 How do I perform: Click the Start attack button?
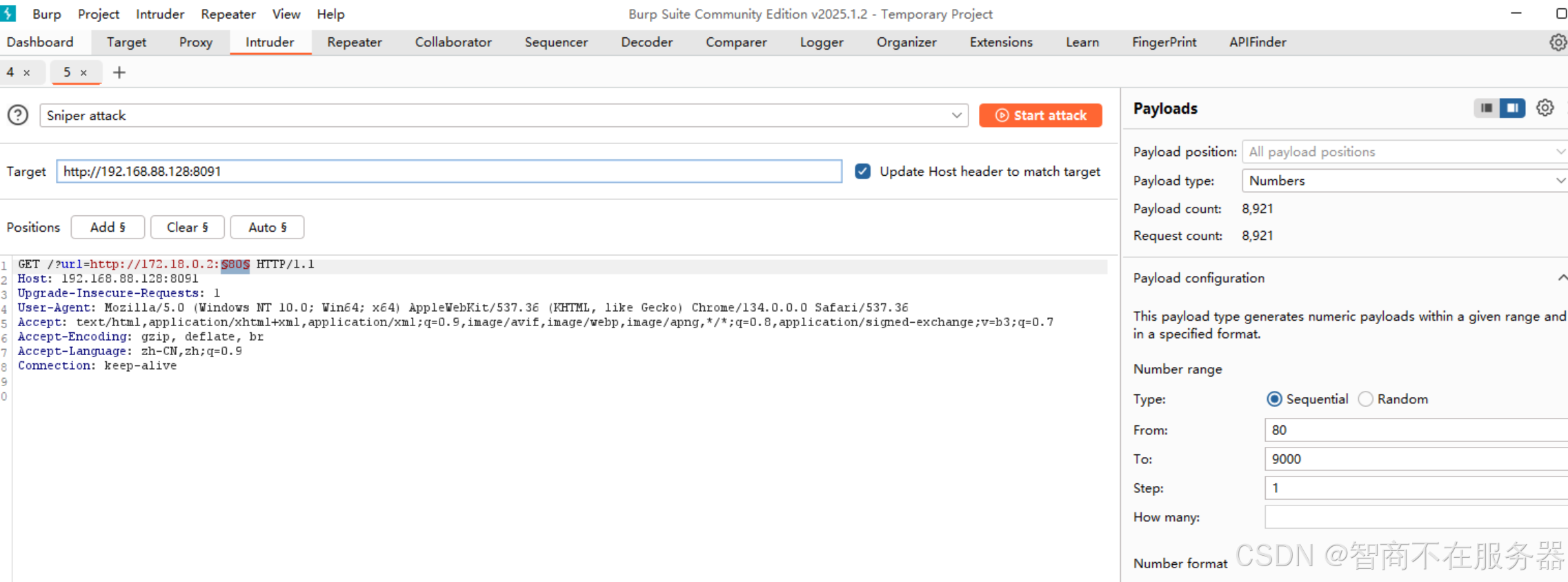coord(1040,115)
